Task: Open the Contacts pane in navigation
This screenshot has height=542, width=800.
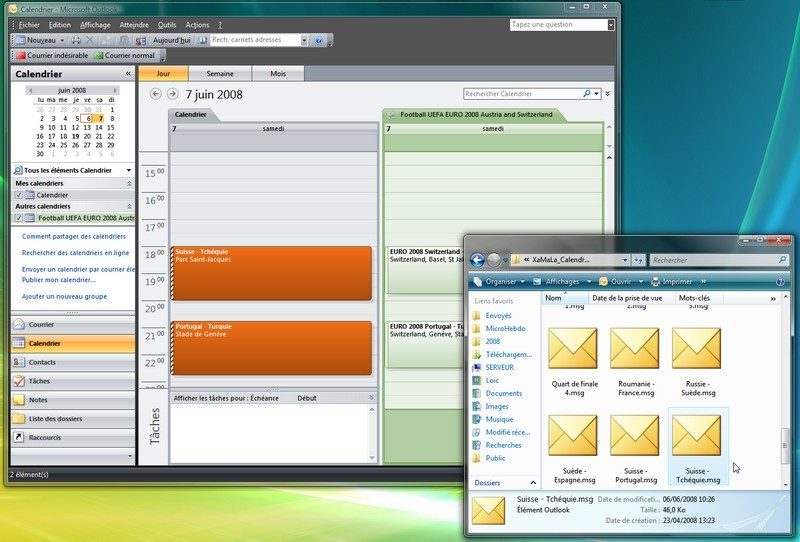Action: [42, 362]
